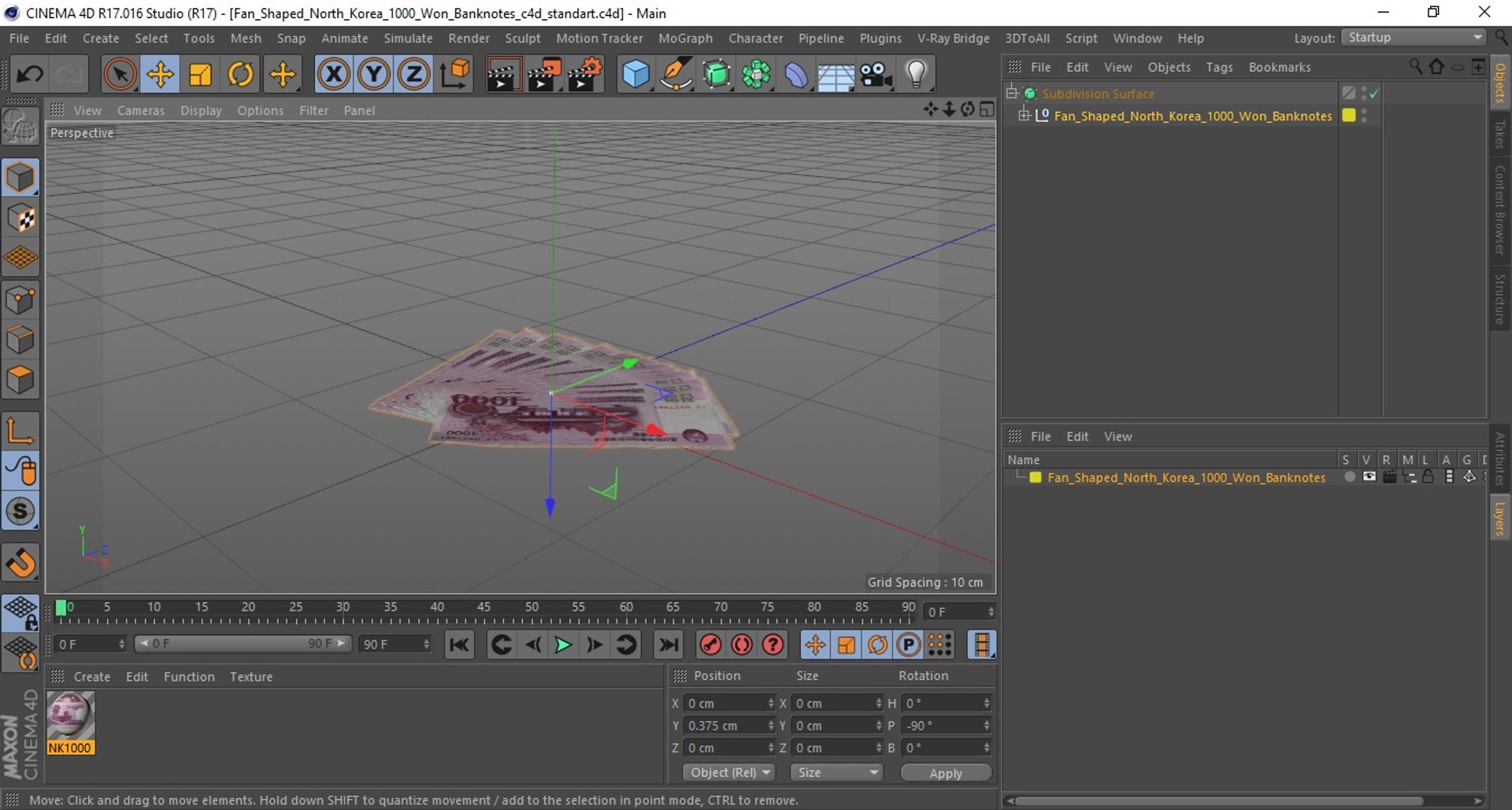Switch to Model mode cube icon
The width and height of the screenshot is (1512, 810).
(x=20, y=177)
